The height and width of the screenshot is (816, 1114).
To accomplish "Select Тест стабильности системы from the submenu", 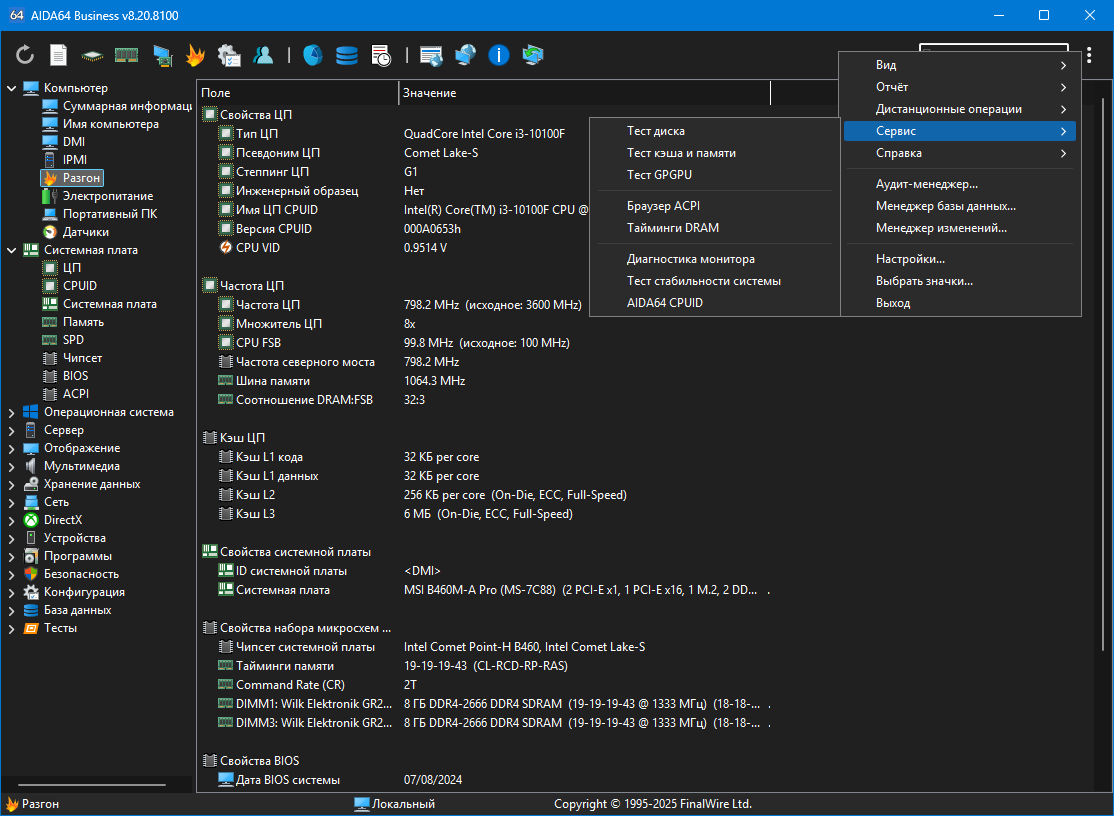I will tap(704, 281).
